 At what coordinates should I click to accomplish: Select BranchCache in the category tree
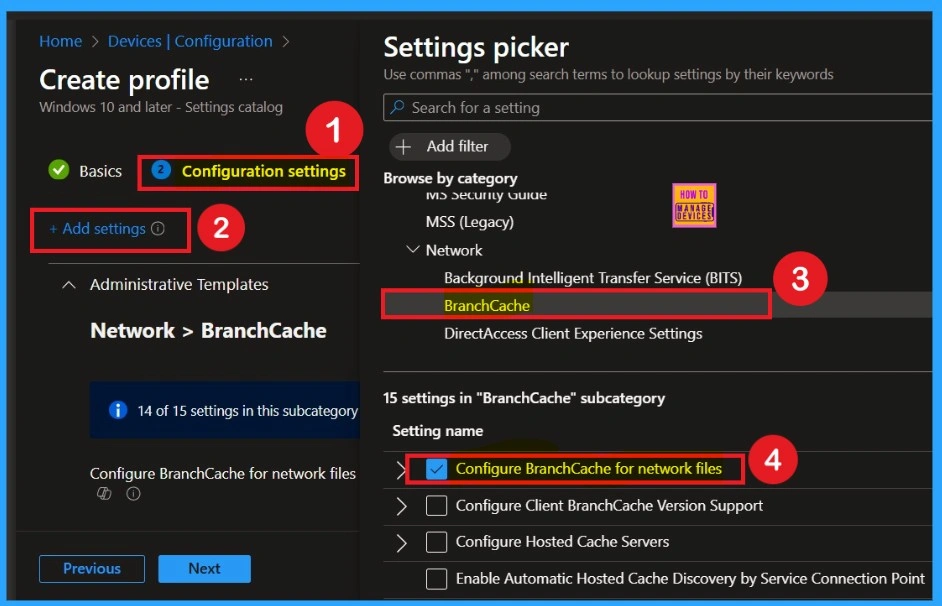487,305
